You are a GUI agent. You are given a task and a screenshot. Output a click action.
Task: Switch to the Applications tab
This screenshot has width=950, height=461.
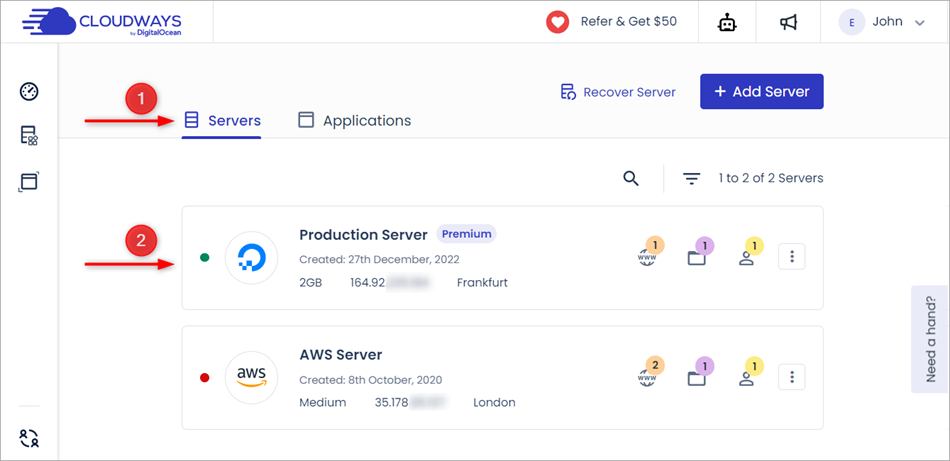pos(355,121)
